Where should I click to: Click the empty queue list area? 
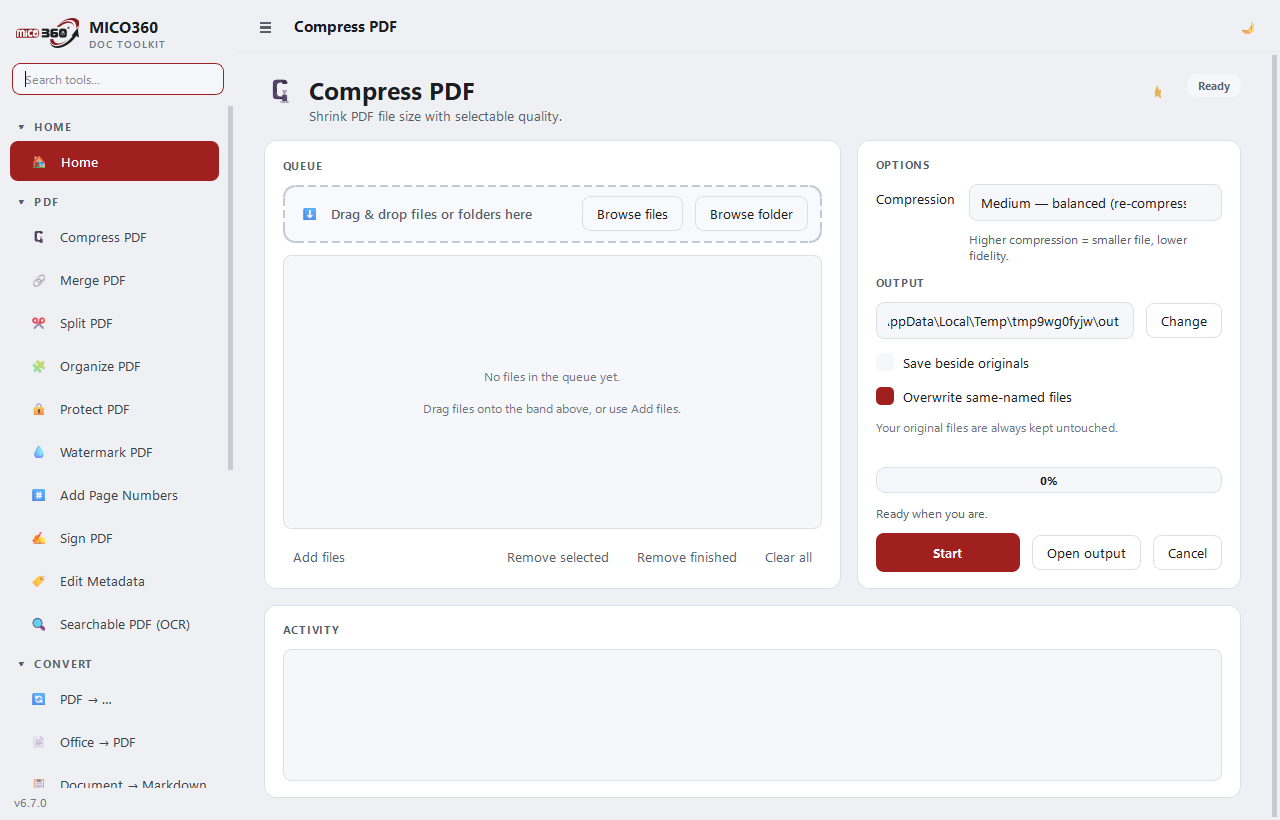click(552, 392)
